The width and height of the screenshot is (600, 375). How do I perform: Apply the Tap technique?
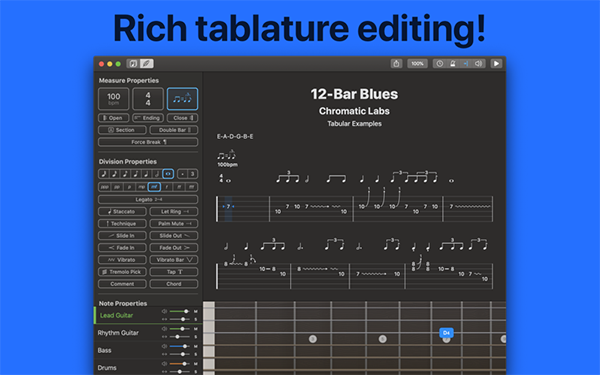tap(174, 272)
